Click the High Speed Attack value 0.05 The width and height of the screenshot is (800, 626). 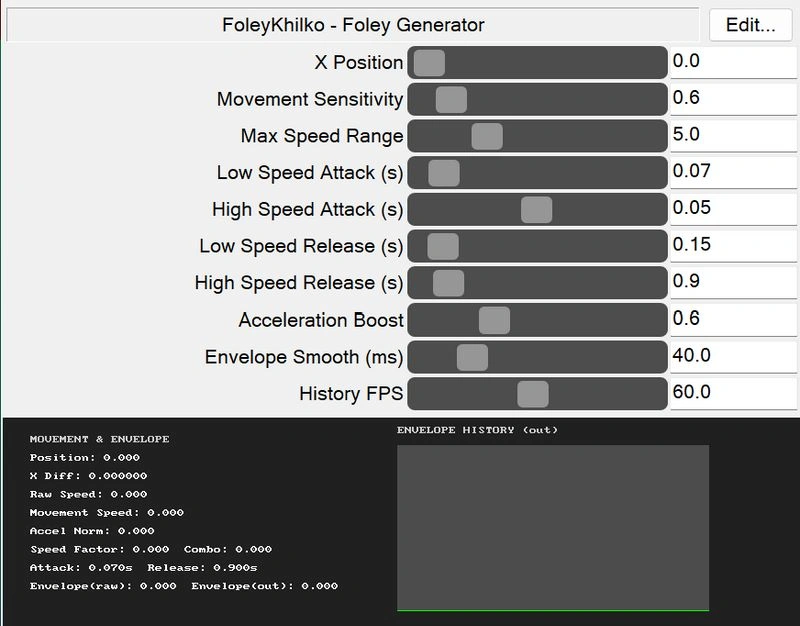pos(733,209)
